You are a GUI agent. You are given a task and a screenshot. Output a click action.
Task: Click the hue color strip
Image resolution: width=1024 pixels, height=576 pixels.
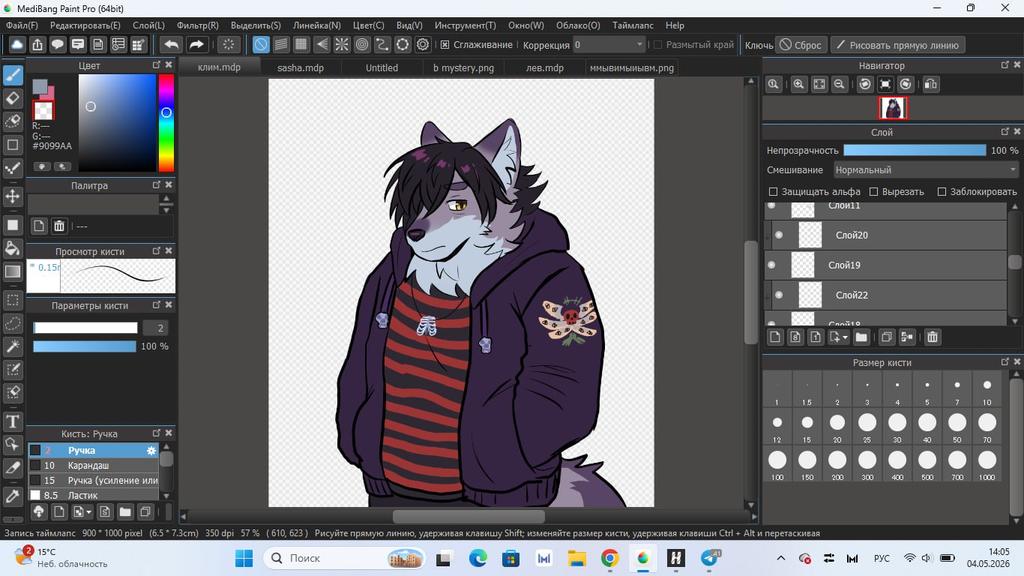167,122
